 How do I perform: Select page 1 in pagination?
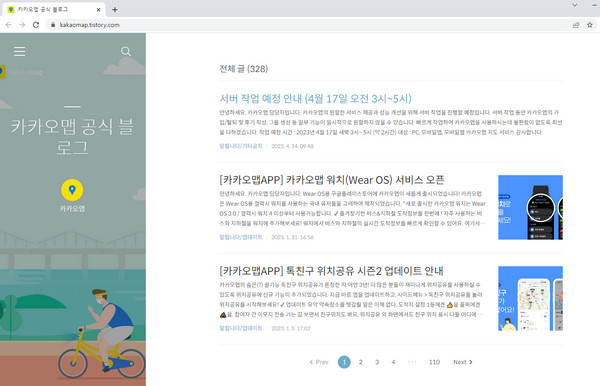coord(344,362)
